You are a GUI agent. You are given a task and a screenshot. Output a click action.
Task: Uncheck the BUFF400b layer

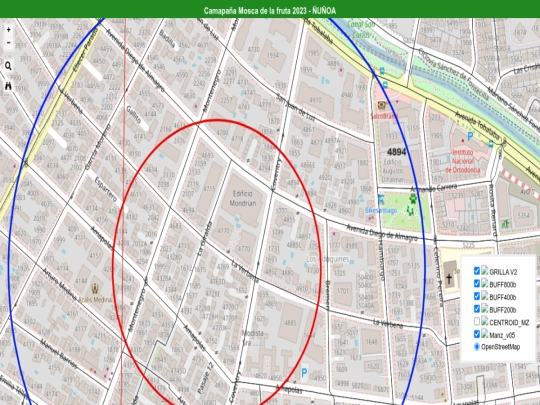(477, 296)
